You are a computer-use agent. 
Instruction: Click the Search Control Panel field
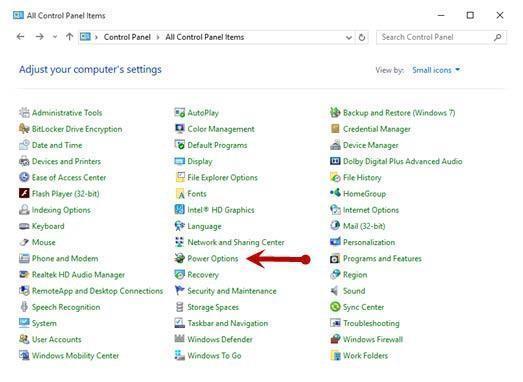click(x=441, y=37)
